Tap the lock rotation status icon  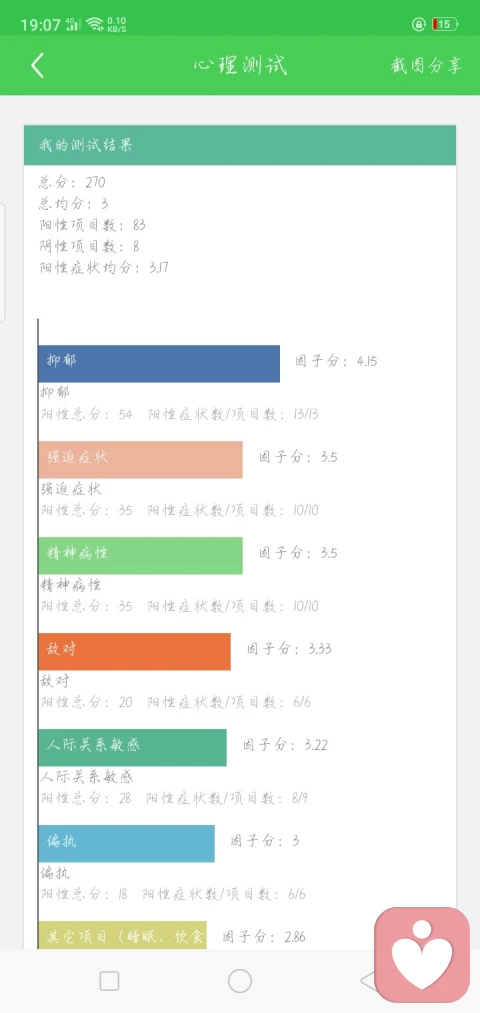coord(419,25)
